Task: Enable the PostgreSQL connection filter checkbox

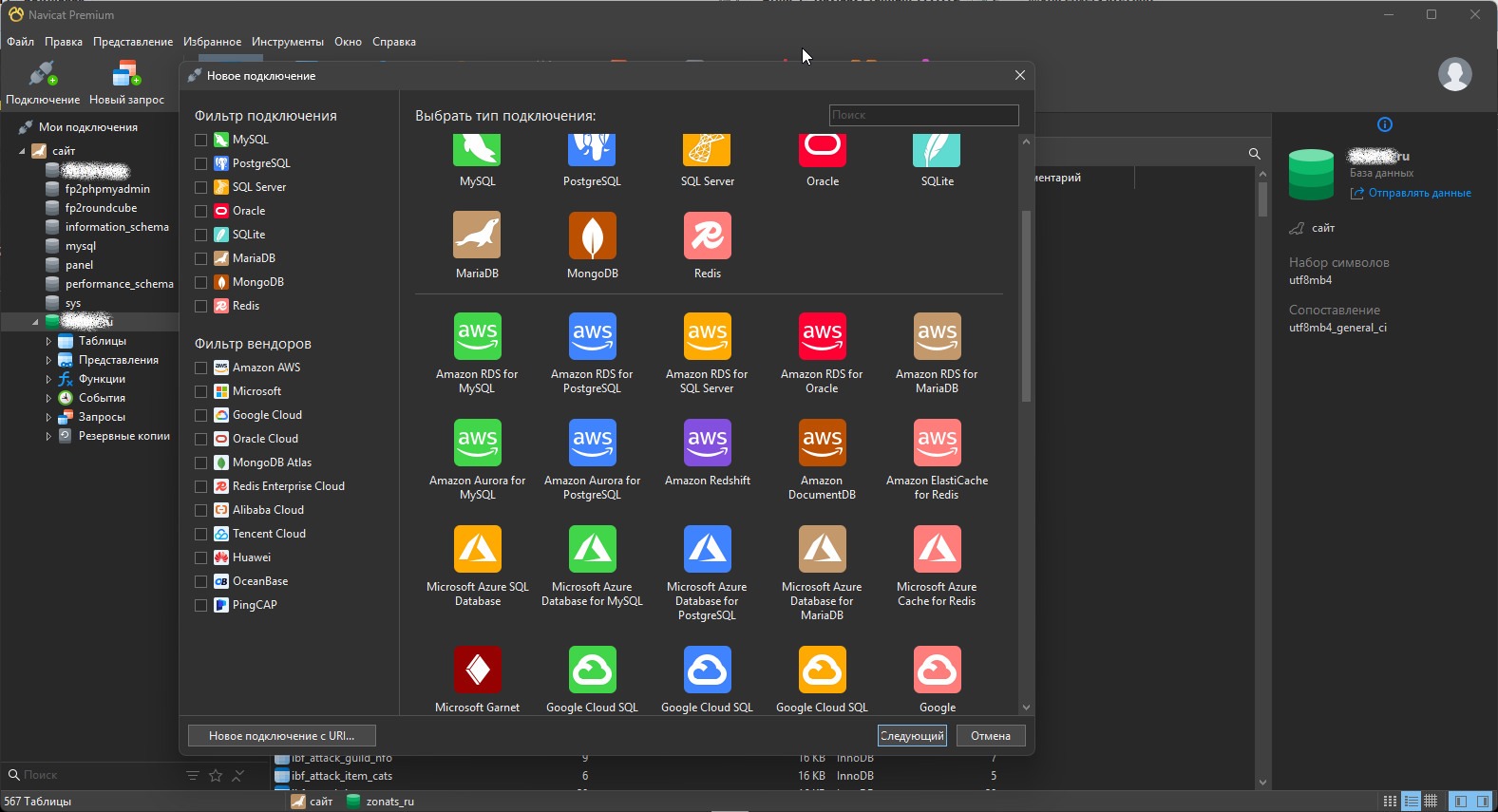Action: tap(200, 163)
